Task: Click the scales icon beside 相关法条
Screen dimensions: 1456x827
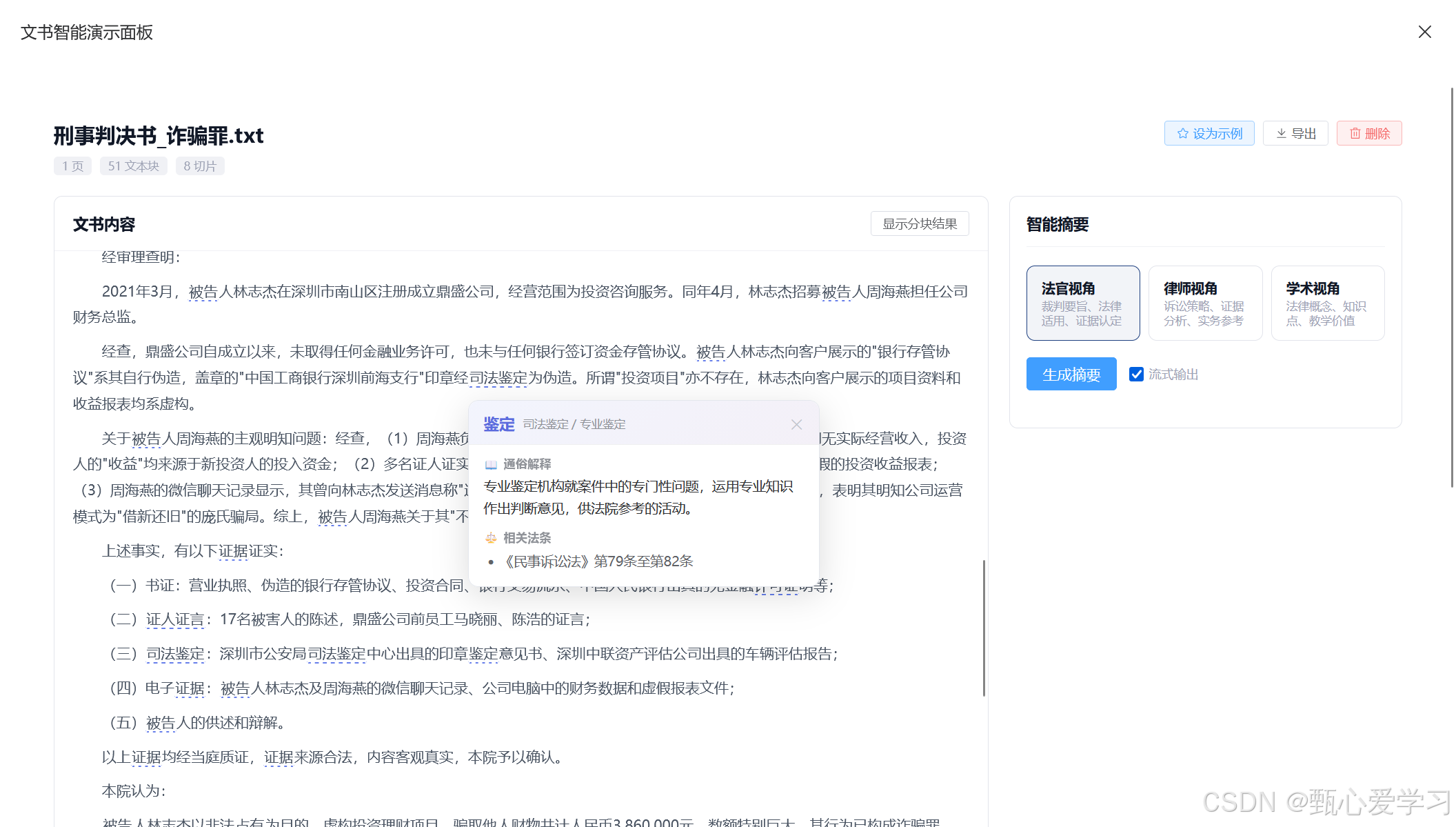Action: coord(491,538)
